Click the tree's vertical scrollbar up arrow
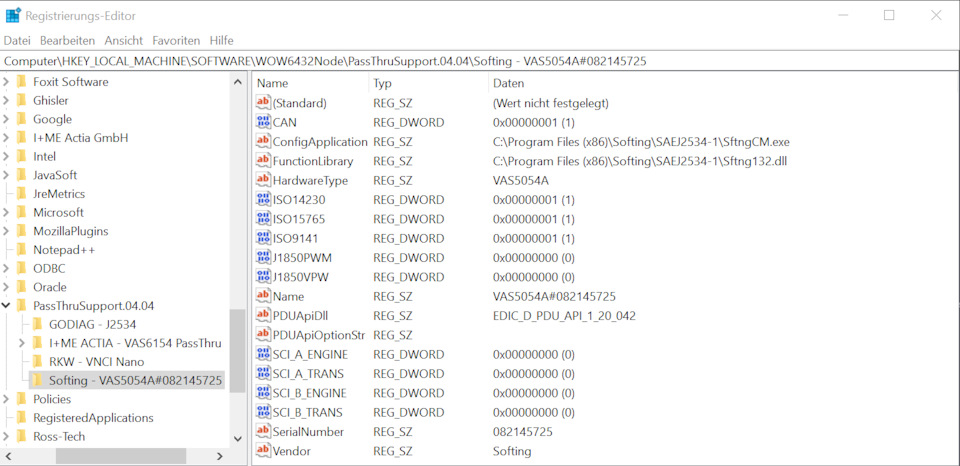 click(x=238, y=82)
